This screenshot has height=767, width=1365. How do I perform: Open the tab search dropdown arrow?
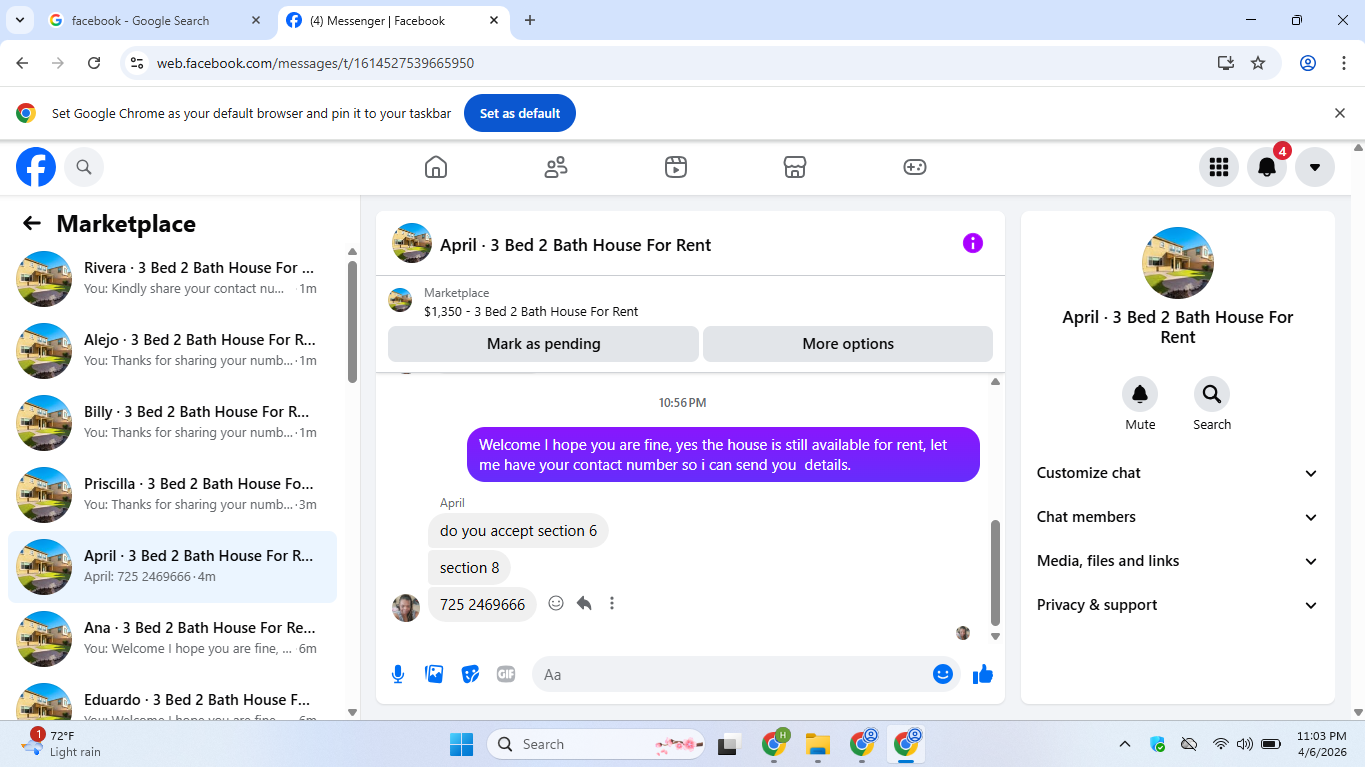point(19,20)
